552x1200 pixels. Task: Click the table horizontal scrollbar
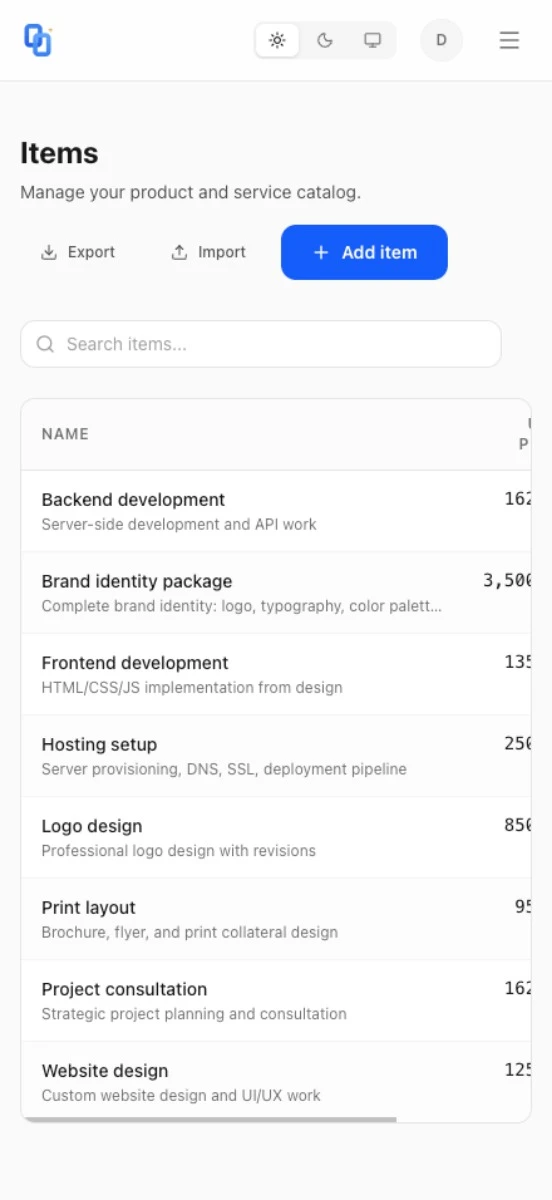(209, 1119)
